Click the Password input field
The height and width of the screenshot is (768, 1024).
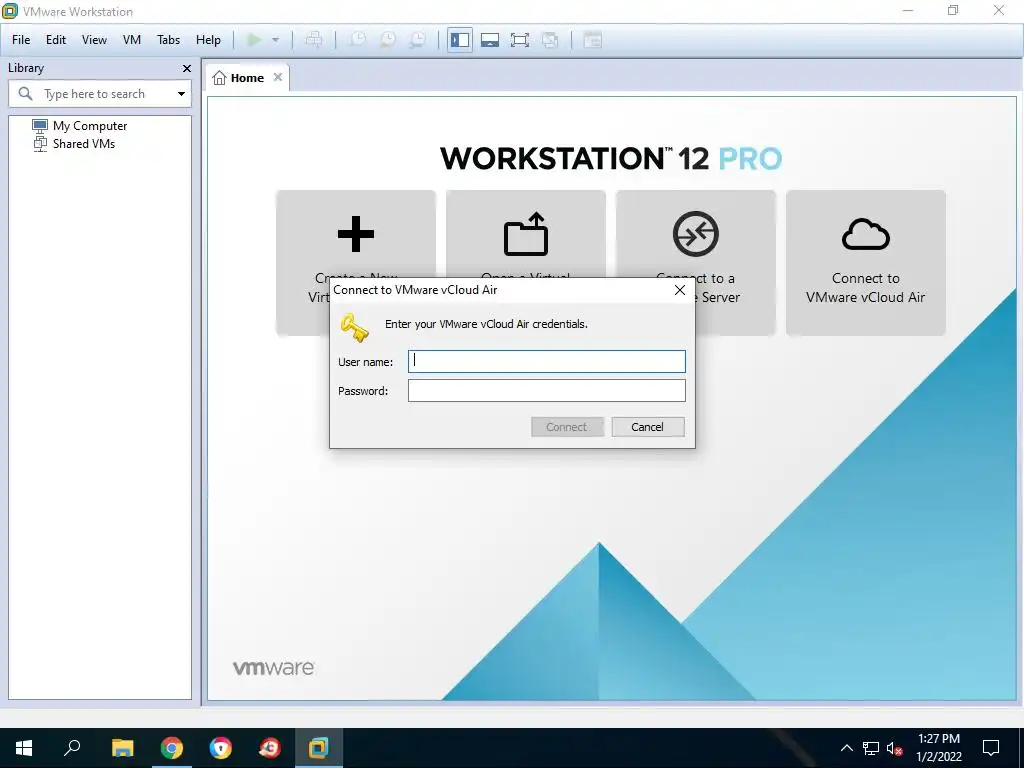(x=547, y=391)
